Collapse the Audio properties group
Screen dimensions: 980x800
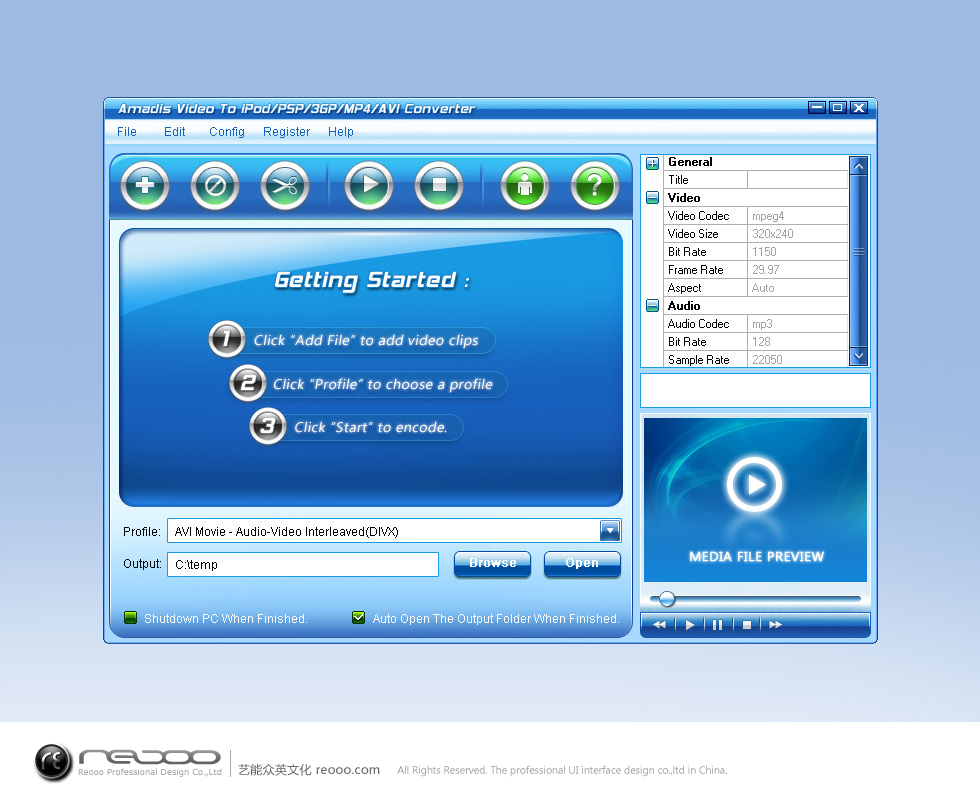pyautogui.click(x=652, y=306)
